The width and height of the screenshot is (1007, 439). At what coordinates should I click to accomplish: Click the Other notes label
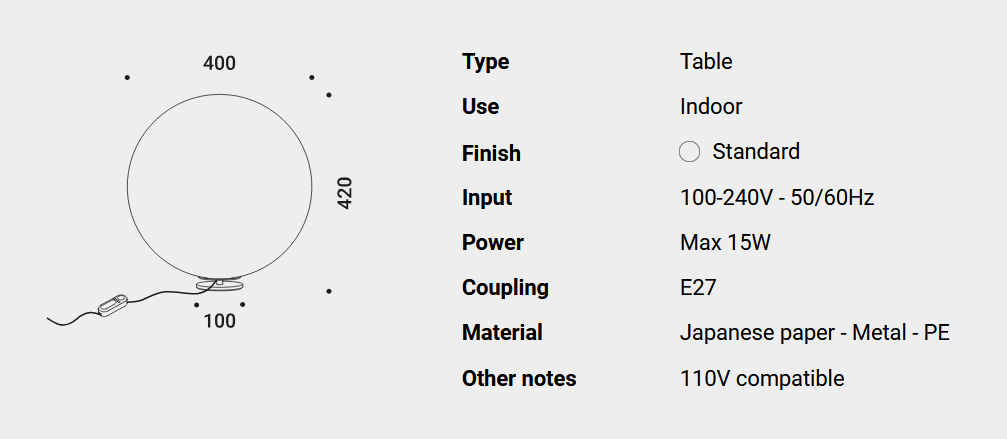[519, 379]
